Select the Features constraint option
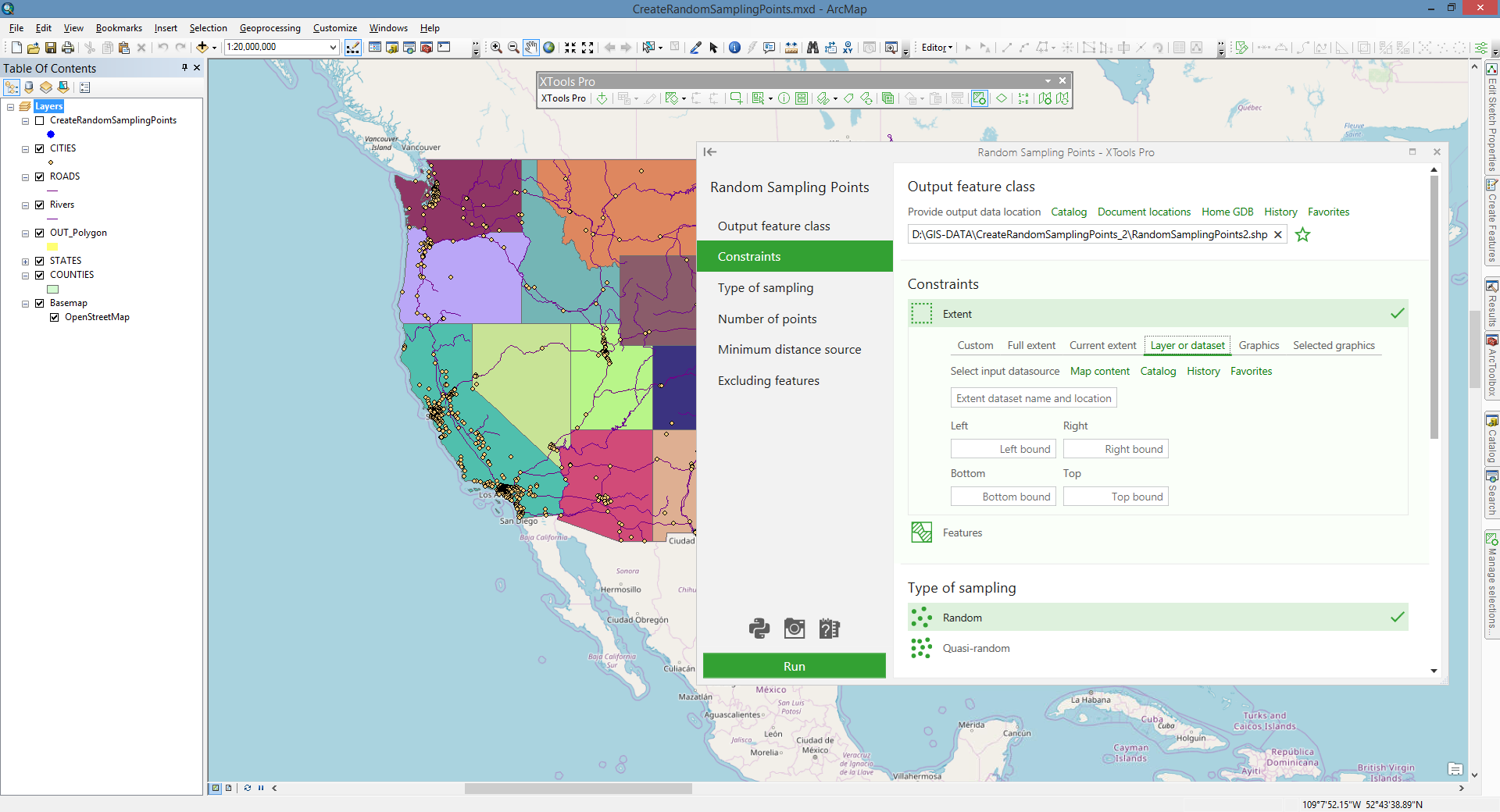The image size is (1500, 812). coord(1158,532)
